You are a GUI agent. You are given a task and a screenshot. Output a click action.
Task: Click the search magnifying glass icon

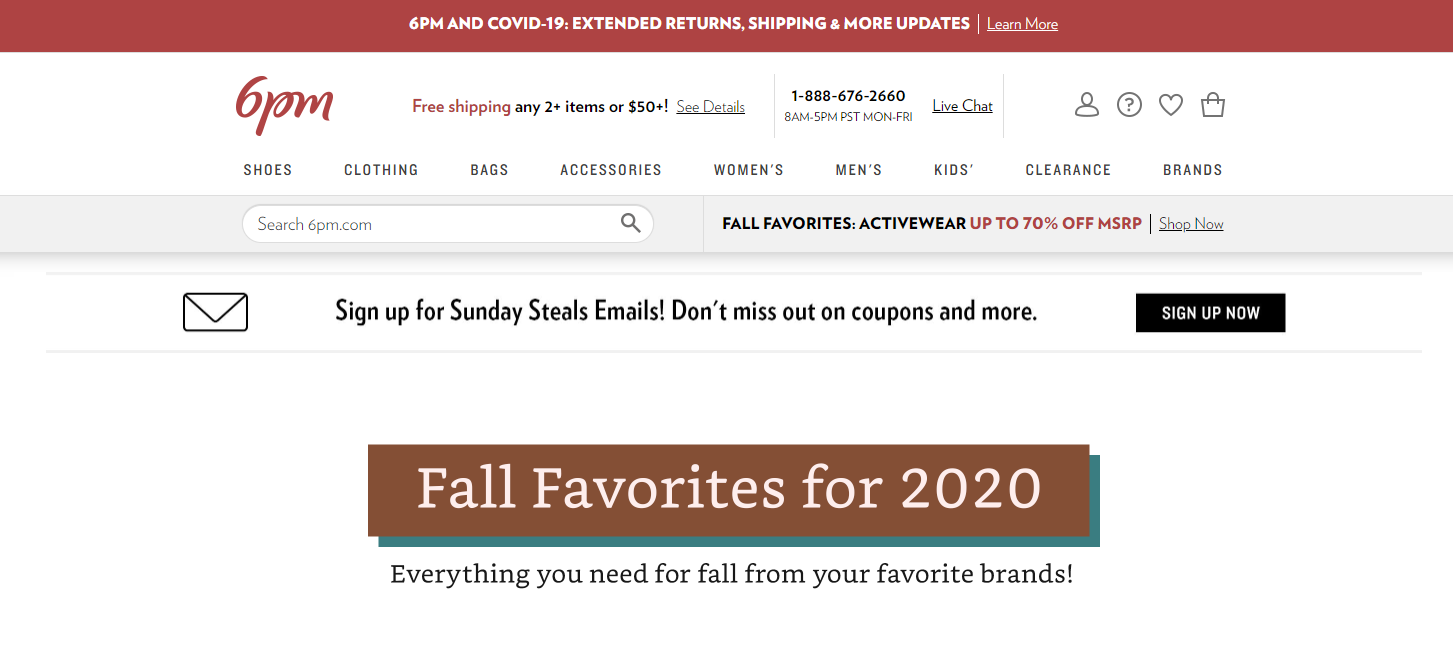[x=630, y=223]
